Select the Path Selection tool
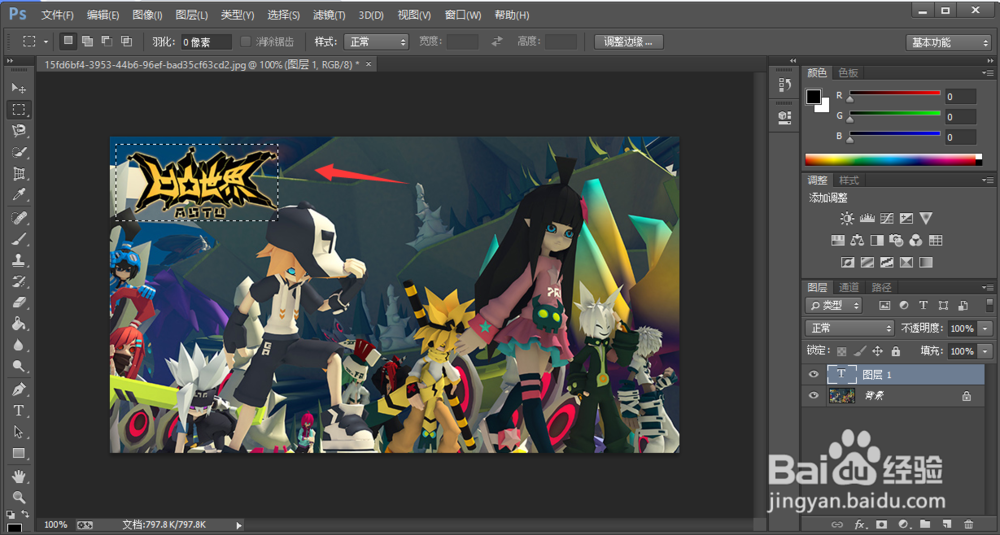This screenshot has height=535, width=1000. point(18,432)
